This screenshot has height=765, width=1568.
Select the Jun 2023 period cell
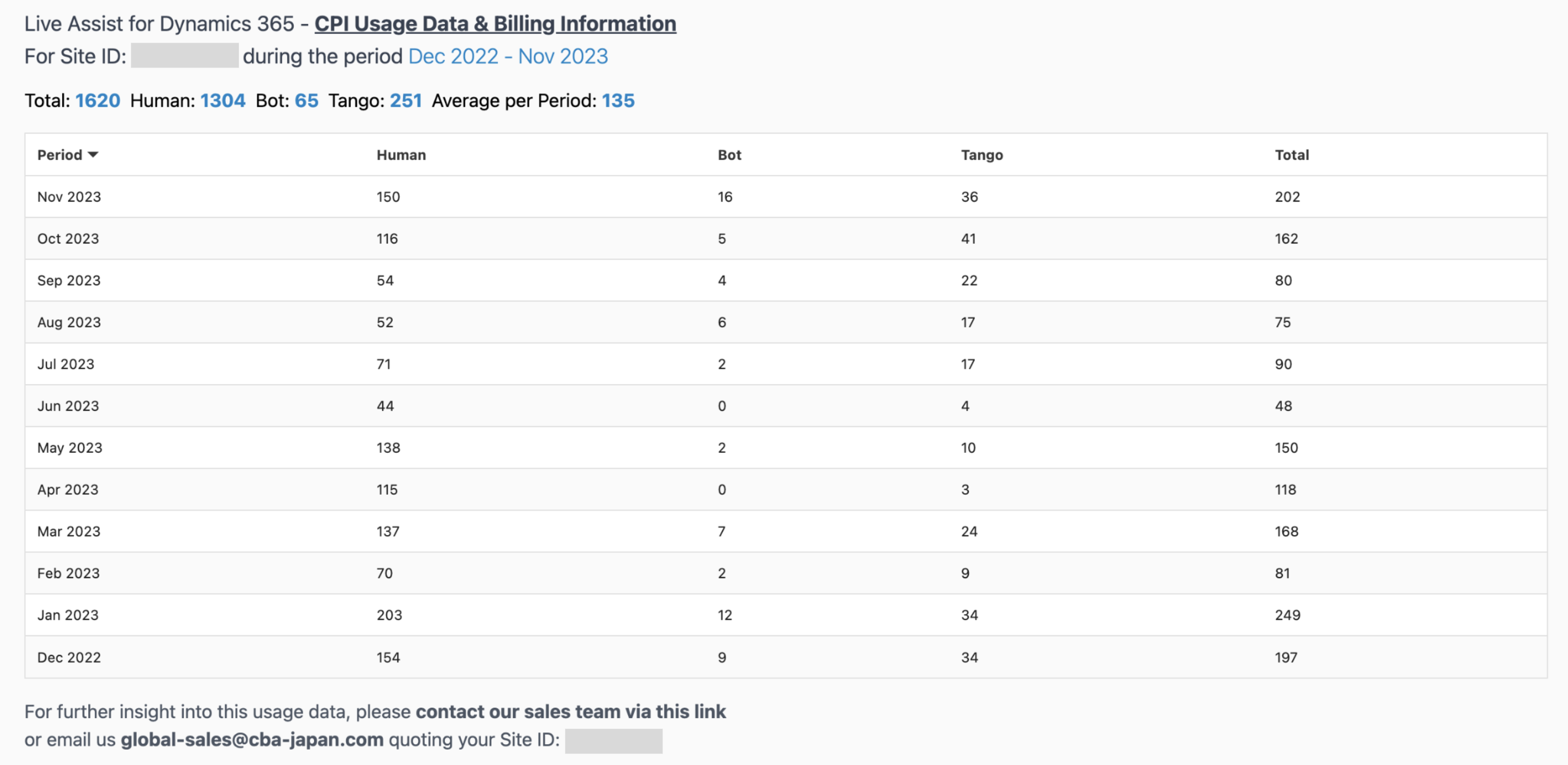point(68,405)
